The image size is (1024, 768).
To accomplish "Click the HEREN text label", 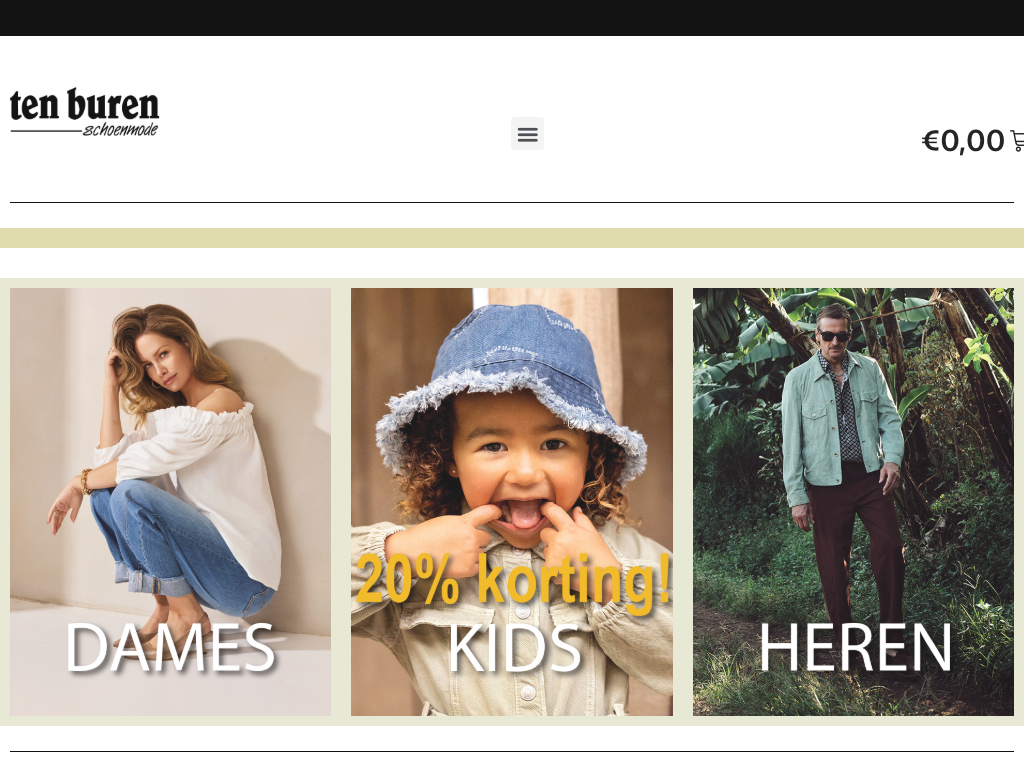I will [x=855, y=647].
